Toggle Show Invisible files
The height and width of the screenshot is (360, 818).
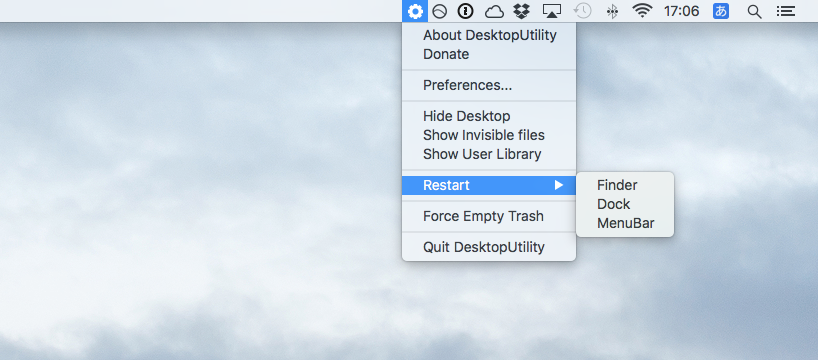[x=489, y=135]
